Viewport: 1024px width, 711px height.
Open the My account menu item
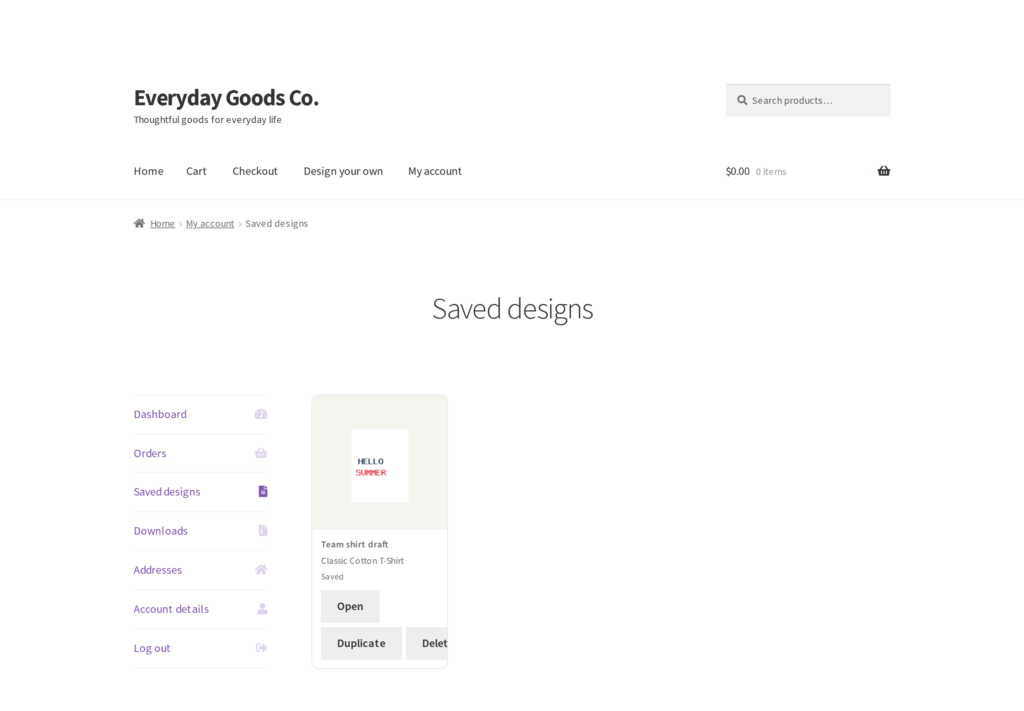[435, 171]
